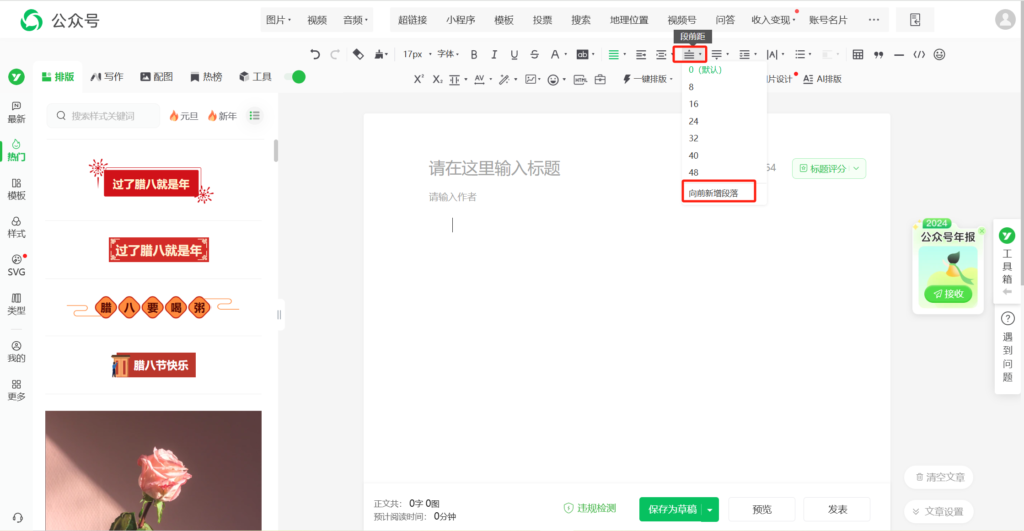
Task: Open the 段前距 spacing dropdown
Action: point(691,55)
